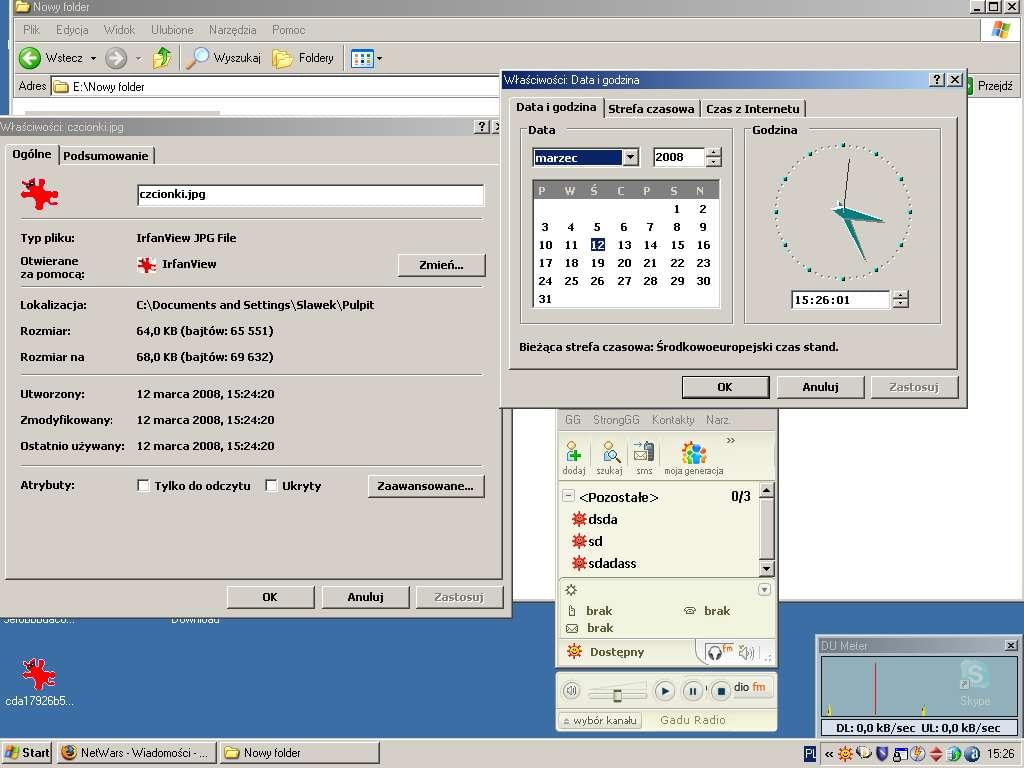Expand hidden tray icons with the chevron
1024x768 pixels.
click(x=829, y=754)
